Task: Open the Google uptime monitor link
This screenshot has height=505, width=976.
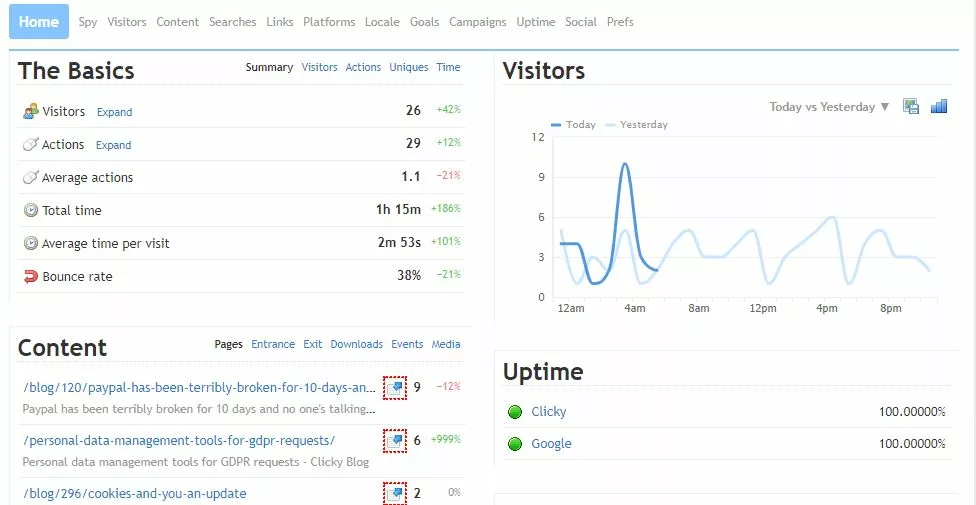Action: click(x=551, y=444)
